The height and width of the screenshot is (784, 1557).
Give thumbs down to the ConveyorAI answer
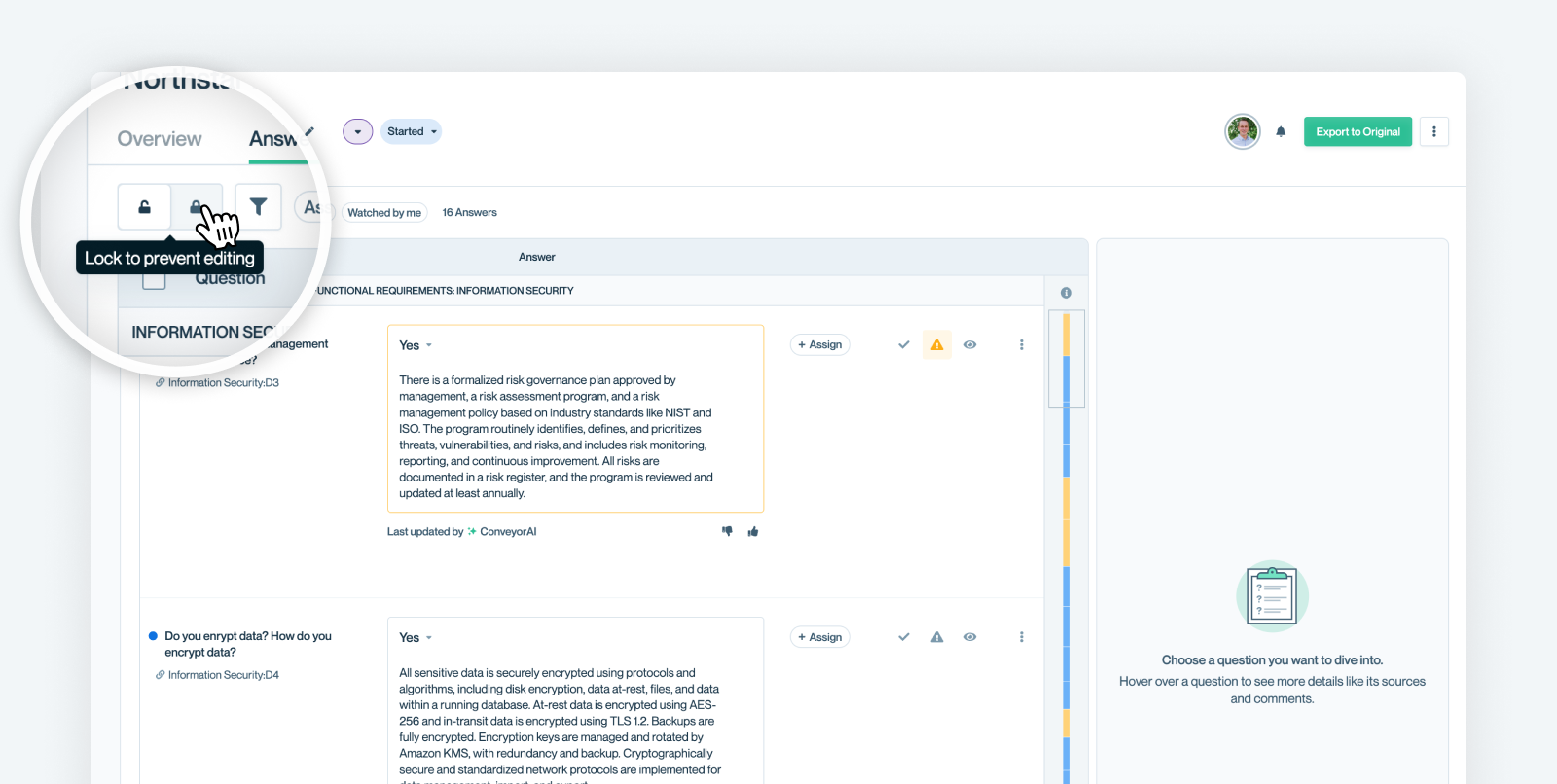tap(727, 531)
